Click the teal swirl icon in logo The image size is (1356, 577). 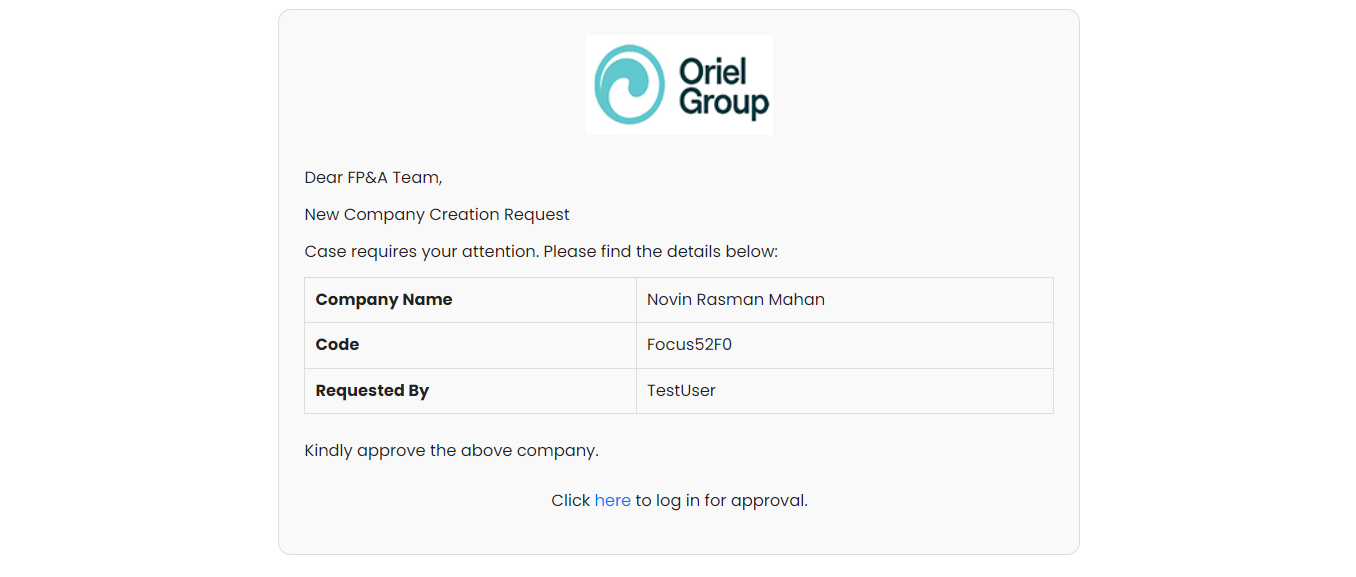pos(629,85)
